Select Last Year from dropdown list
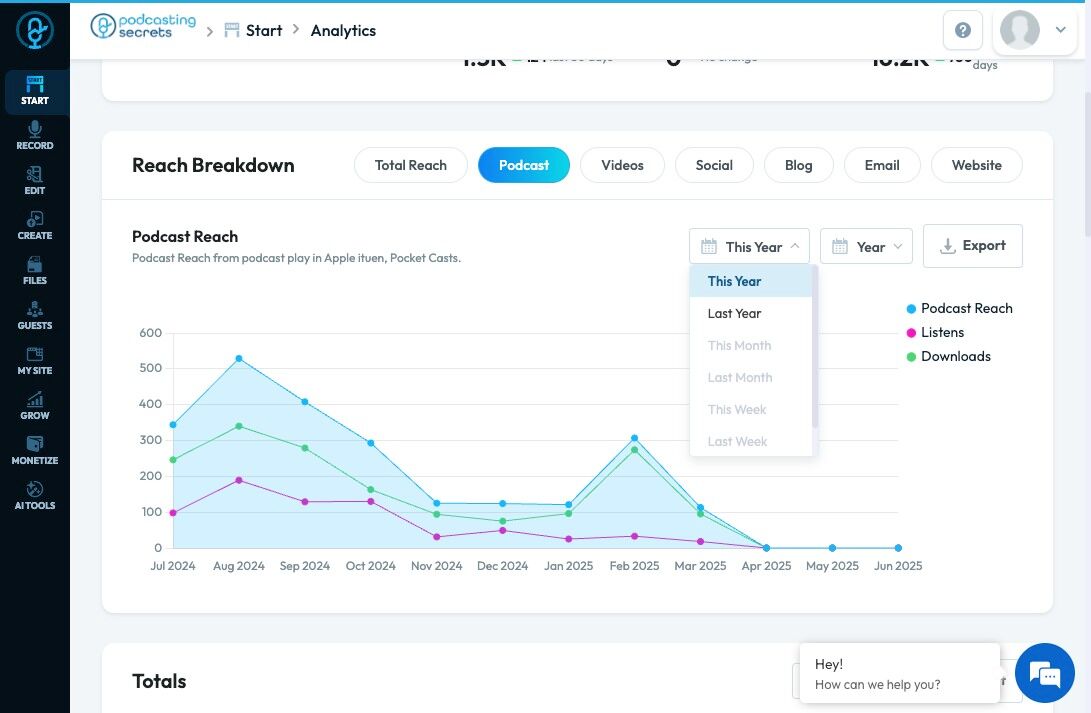1091x713 pixels. pyautogui.click(x=751, y=313)
